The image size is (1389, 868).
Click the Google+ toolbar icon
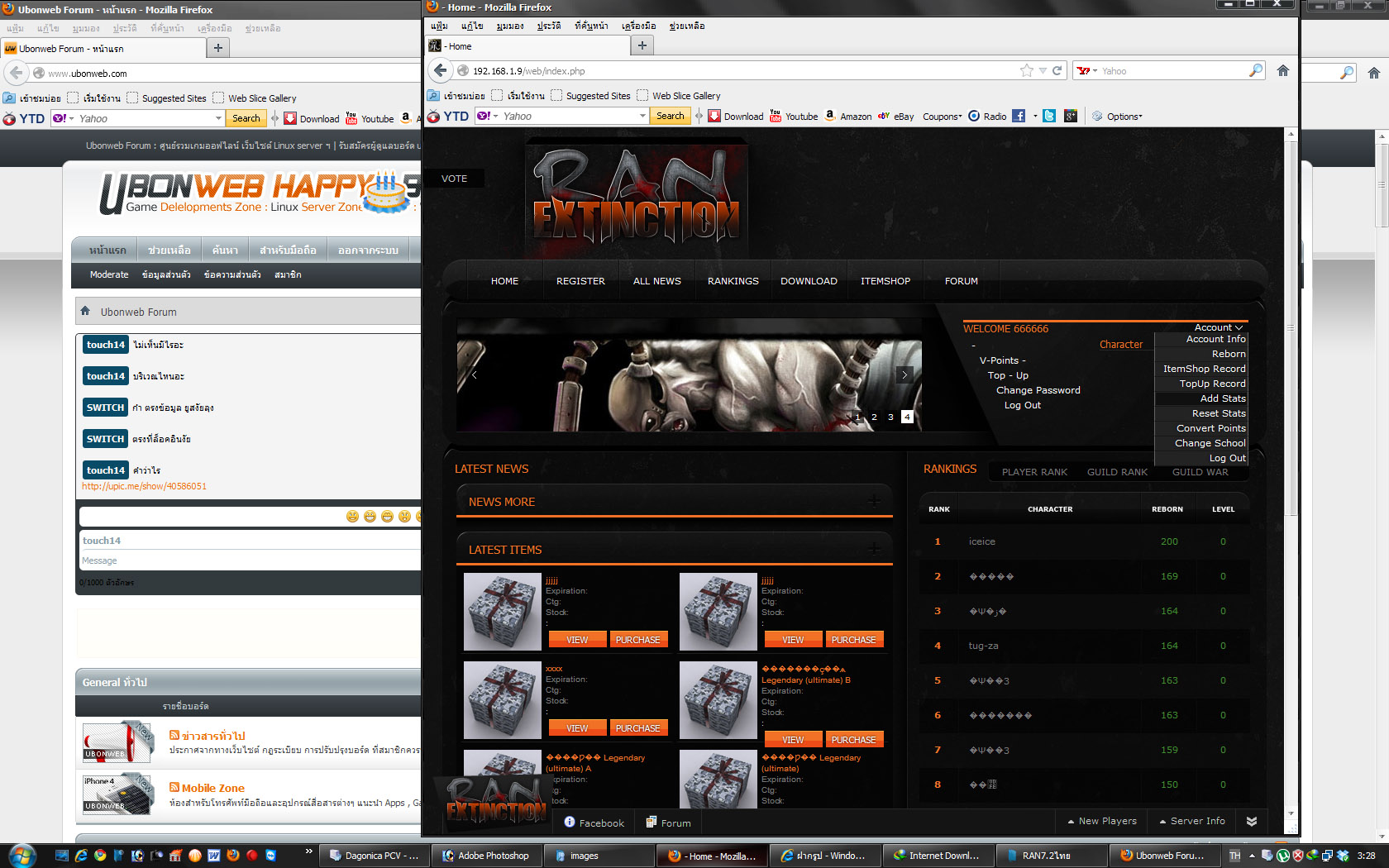pyautogui.click(x=1071, y=117)
